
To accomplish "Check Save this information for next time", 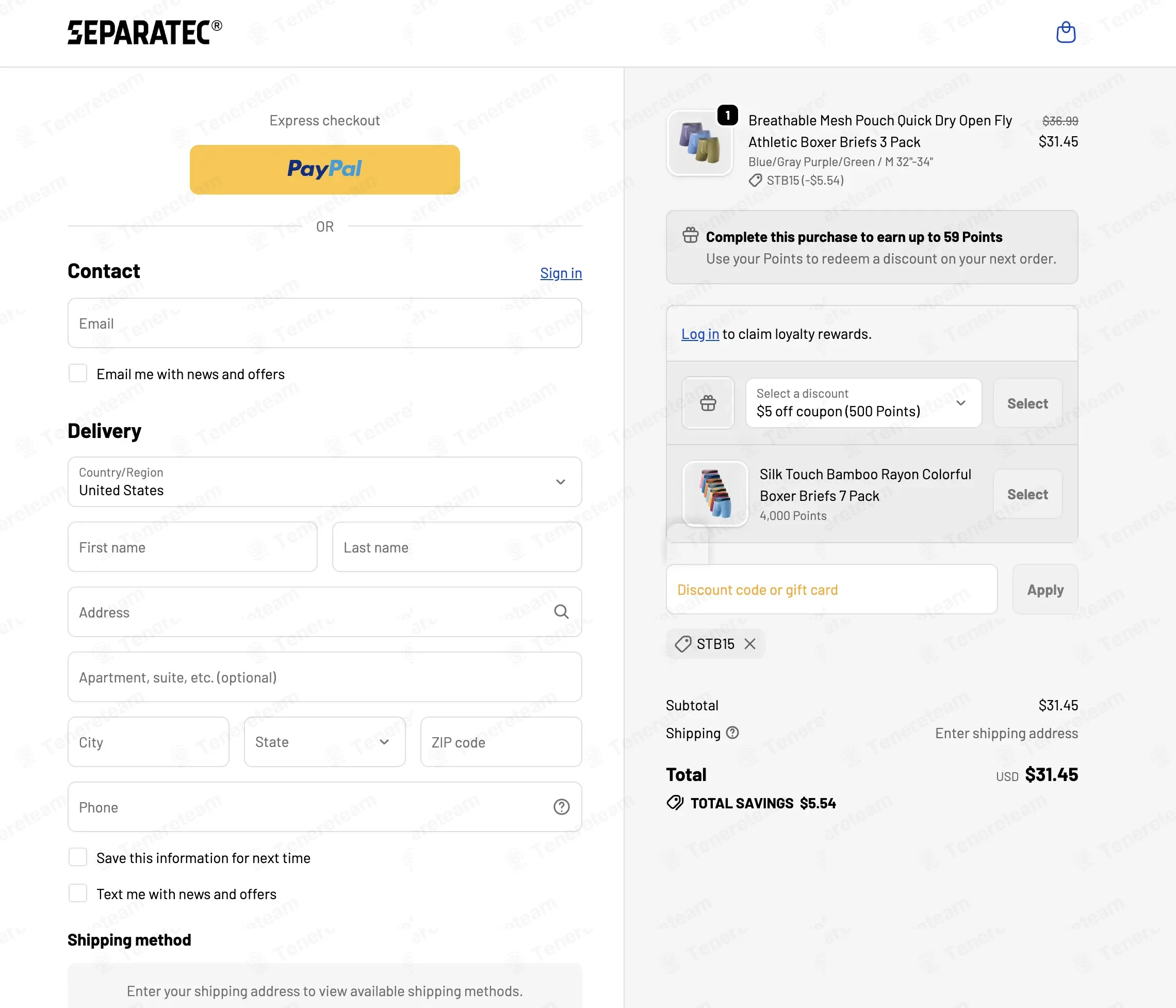I will tap(78, 857).
